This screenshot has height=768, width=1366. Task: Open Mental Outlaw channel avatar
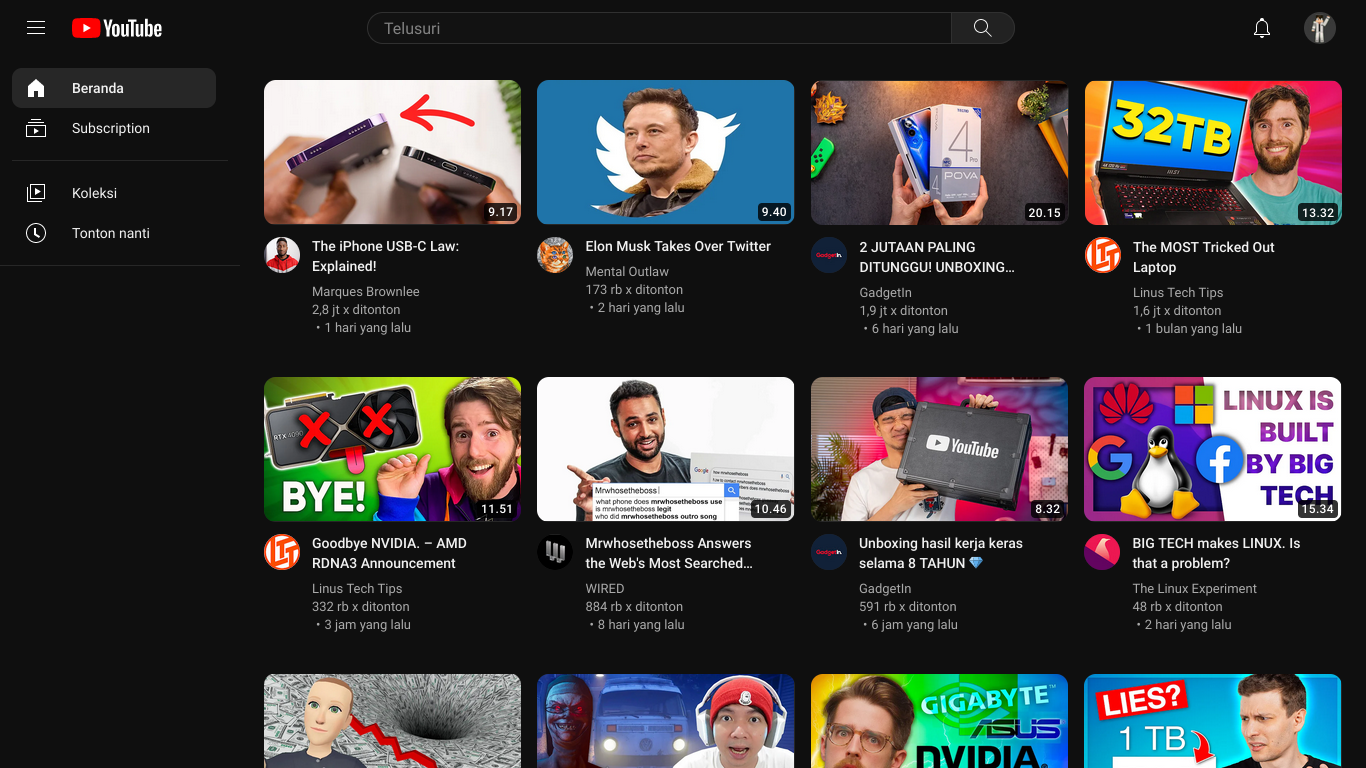[555, 255]
